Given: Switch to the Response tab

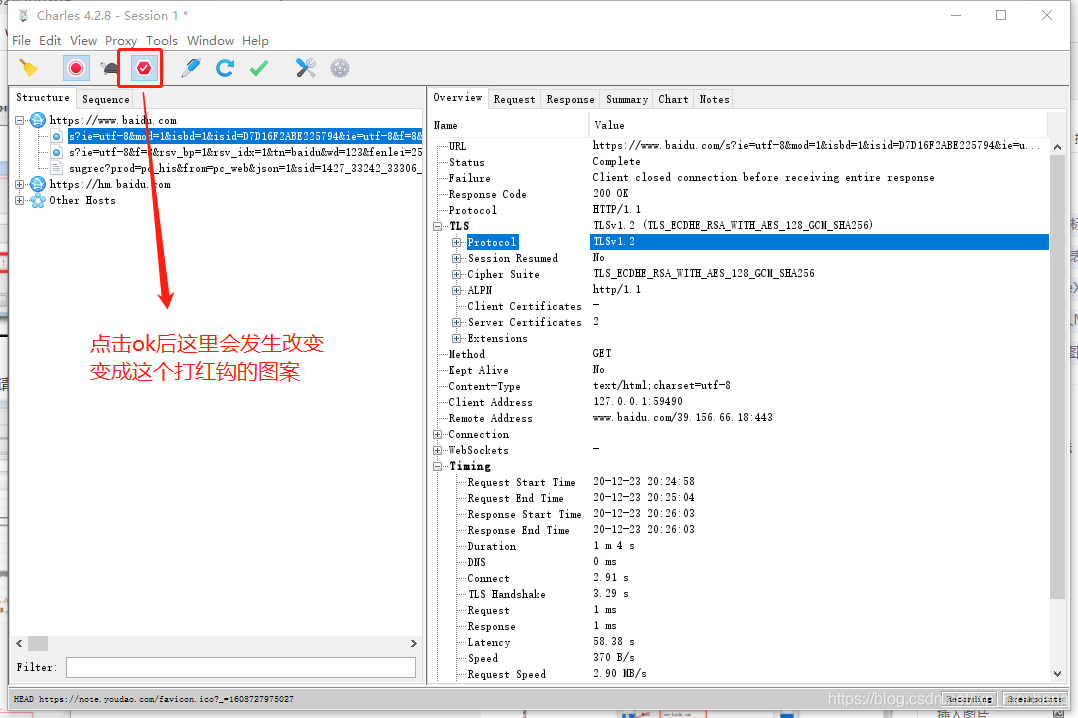Looking at the screenshot, I should (571, 99).
